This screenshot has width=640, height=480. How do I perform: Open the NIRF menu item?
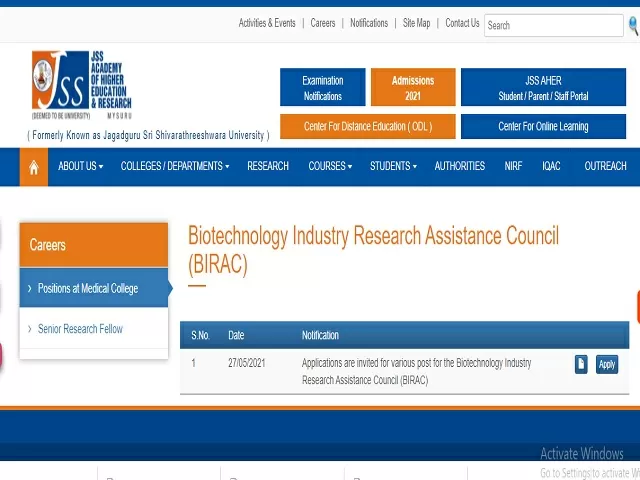click(513, 166)
